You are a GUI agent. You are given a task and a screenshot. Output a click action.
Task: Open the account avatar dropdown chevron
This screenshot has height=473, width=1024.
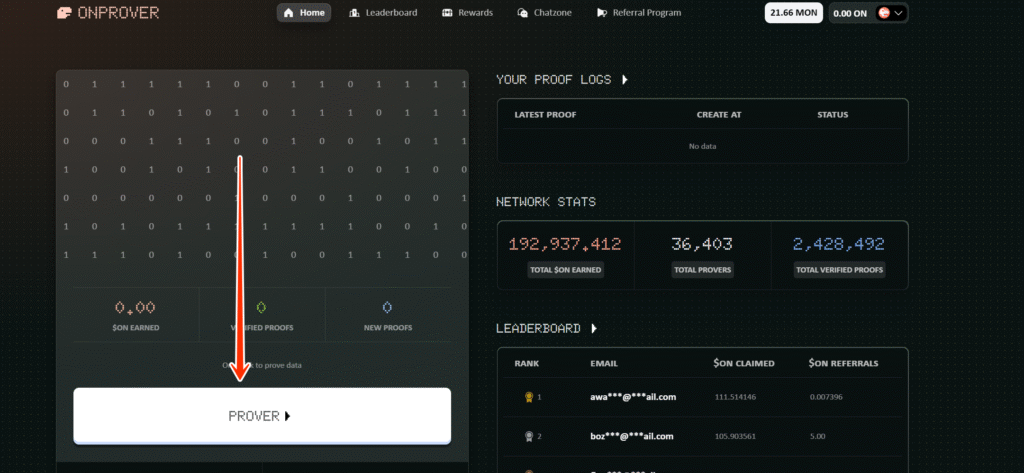(x=899, y=13)
